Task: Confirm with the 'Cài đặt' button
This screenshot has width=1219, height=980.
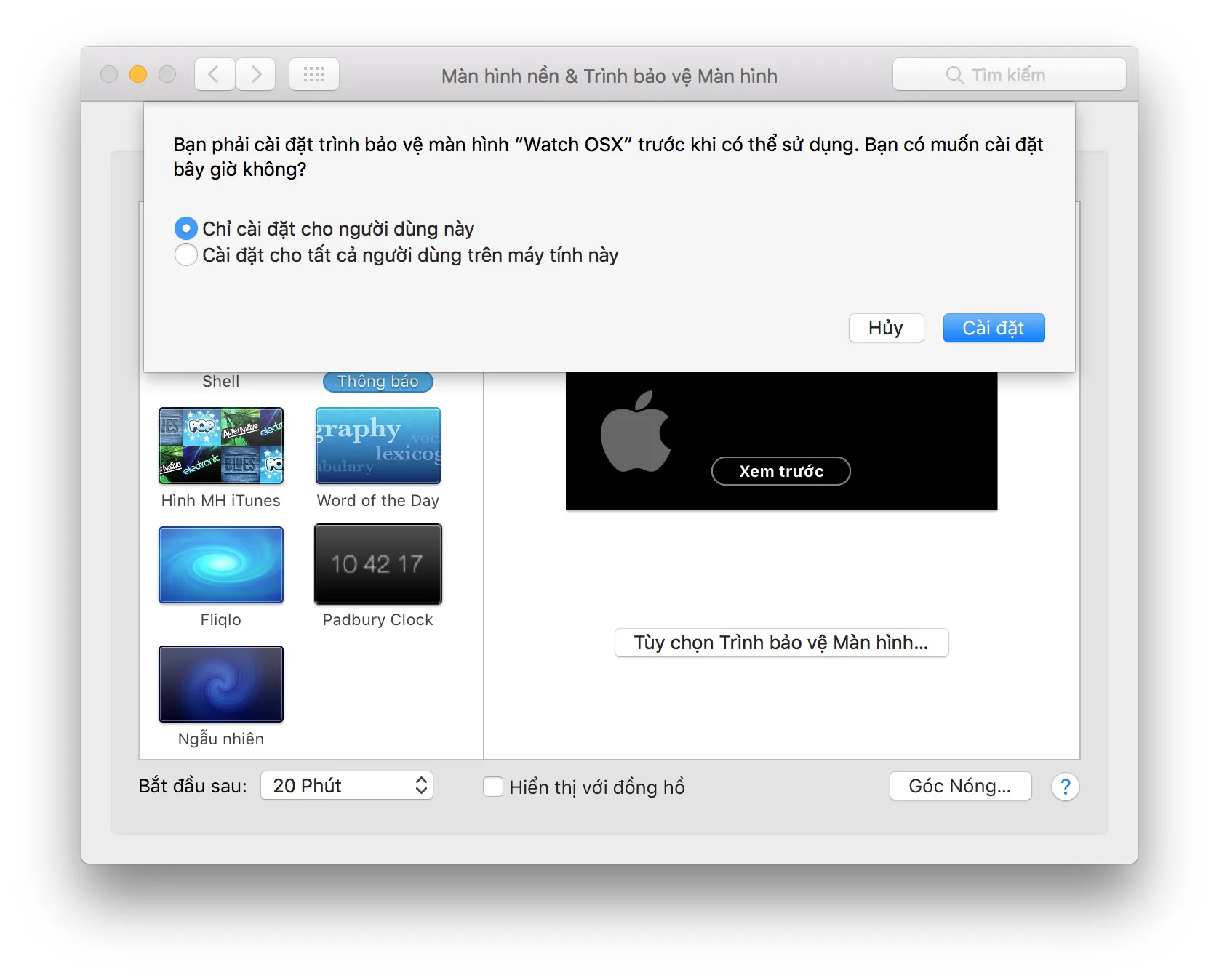Action: click(994, 328)
